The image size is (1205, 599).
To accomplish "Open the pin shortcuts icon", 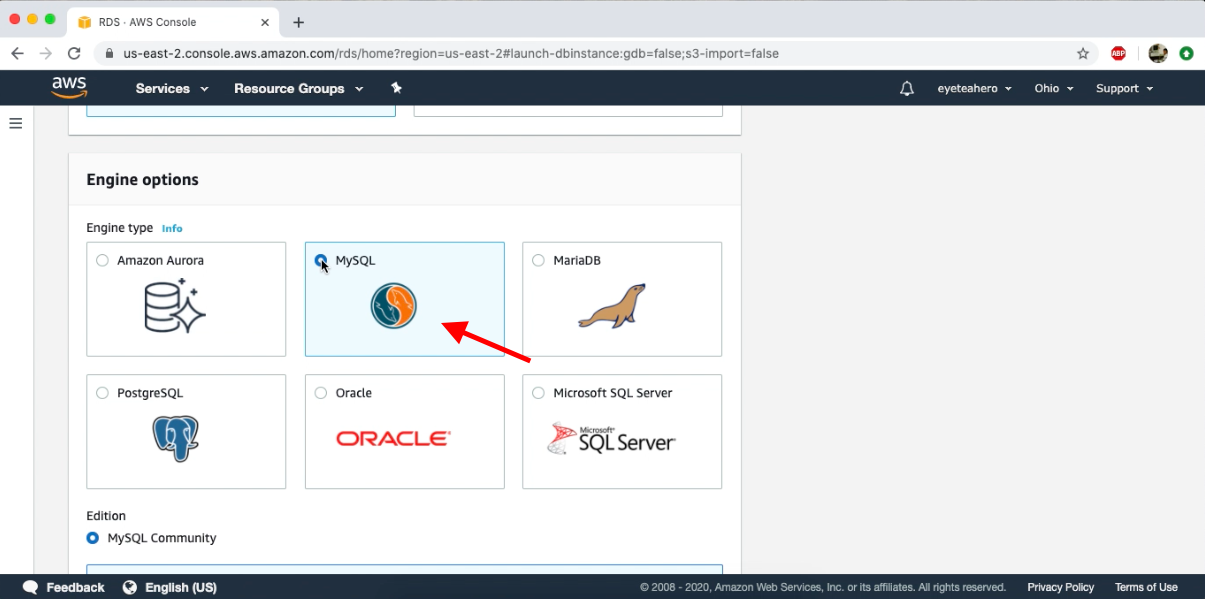I will [x=396, y=88].
